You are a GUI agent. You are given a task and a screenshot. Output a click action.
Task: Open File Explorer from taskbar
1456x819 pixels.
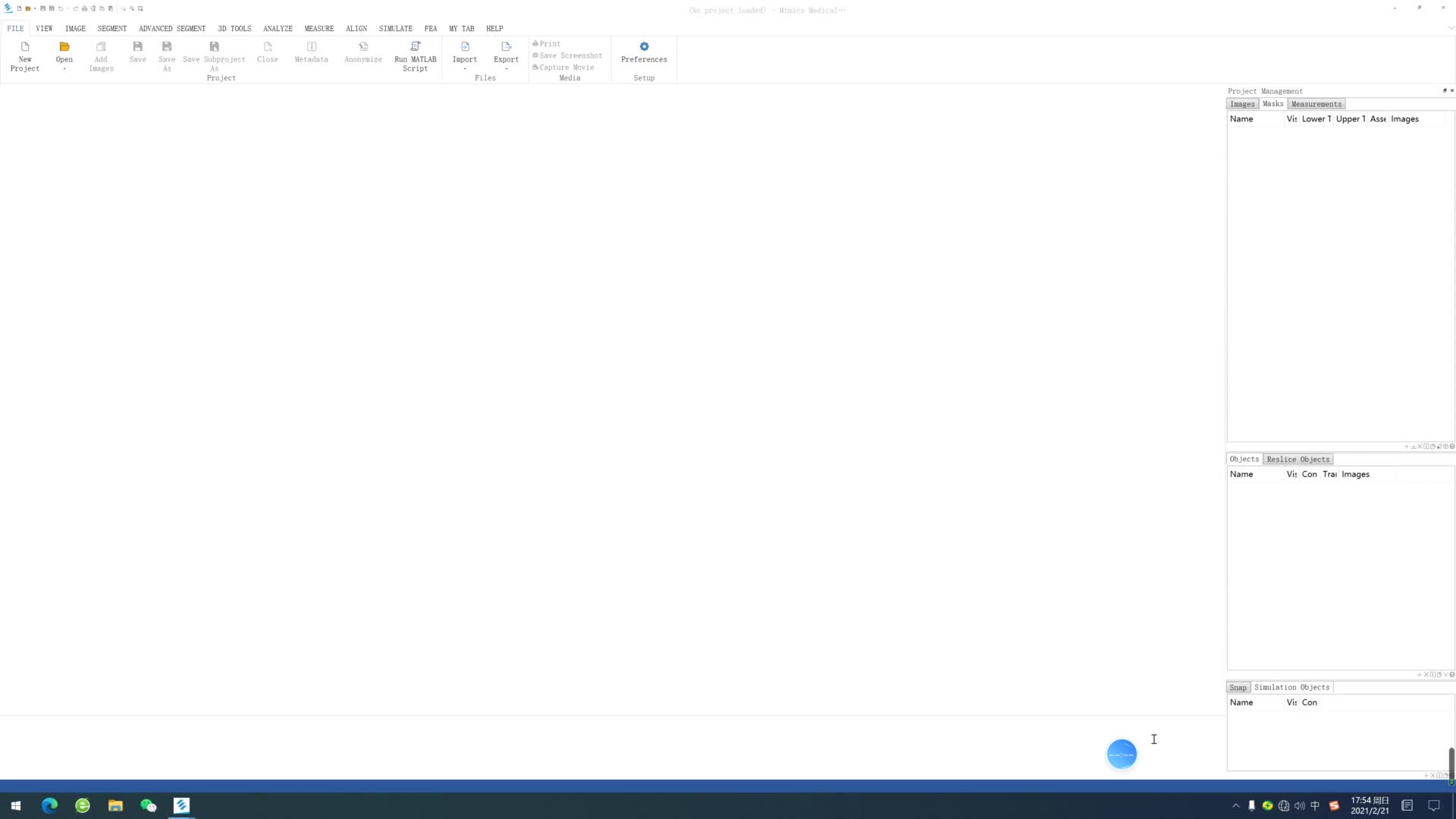point(115,805)
